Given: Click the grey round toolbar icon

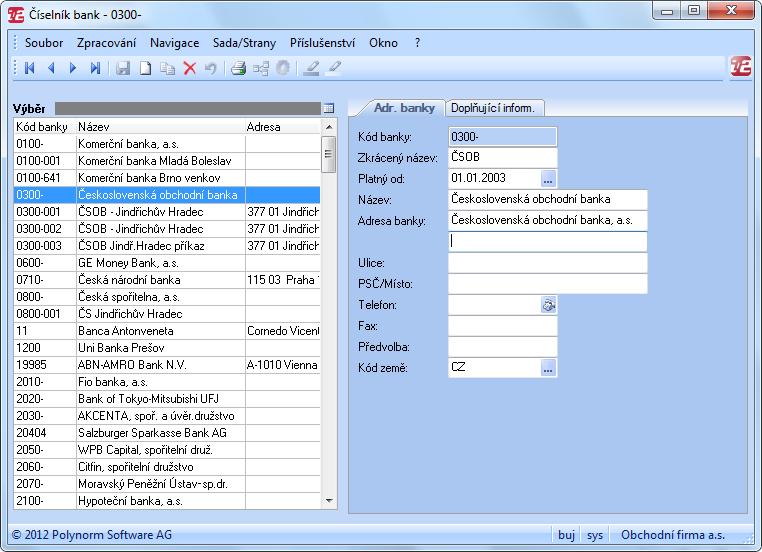Looking at the screenshot, I should click(283, 68).
